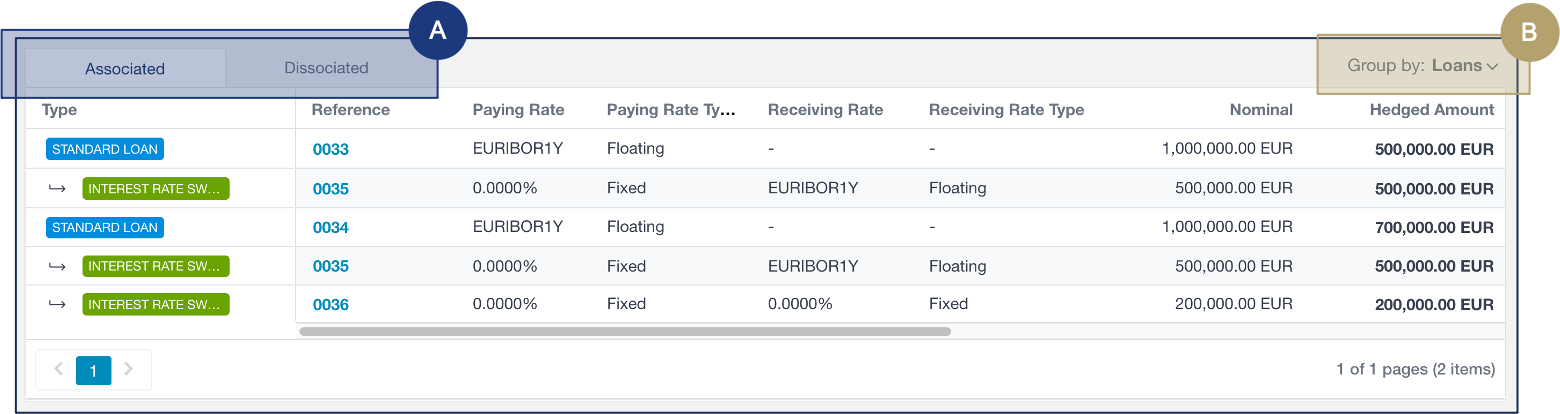Open loan reference 0034 link
1560x414 pixels.
(331, 228)
